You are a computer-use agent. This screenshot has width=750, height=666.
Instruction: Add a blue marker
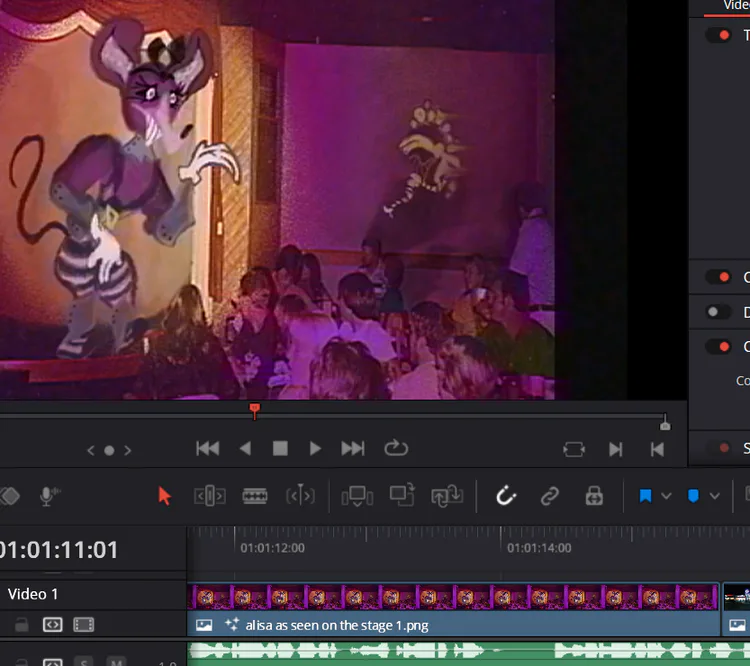(x=693, y=496)
